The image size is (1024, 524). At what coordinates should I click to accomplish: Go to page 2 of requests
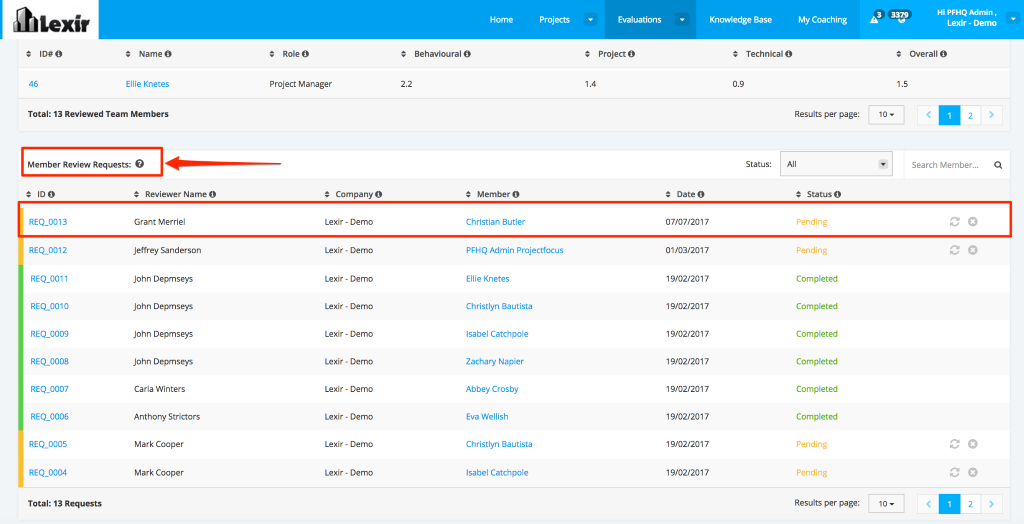970,504
